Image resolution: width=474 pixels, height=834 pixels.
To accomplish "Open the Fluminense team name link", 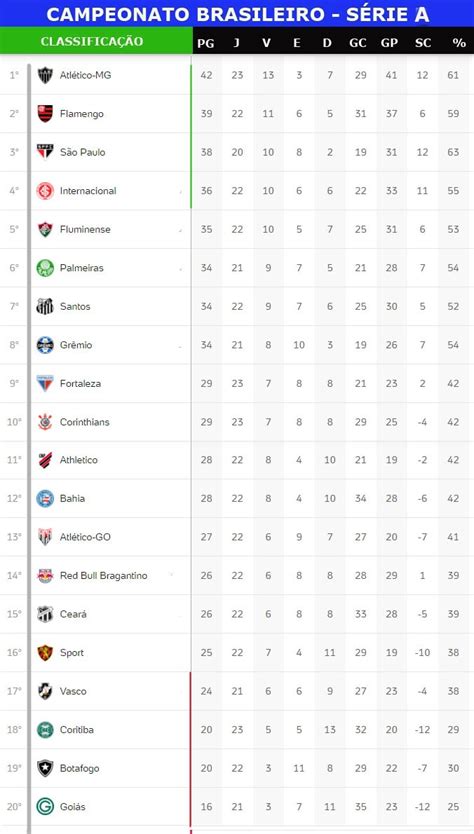I will (85, 229).
